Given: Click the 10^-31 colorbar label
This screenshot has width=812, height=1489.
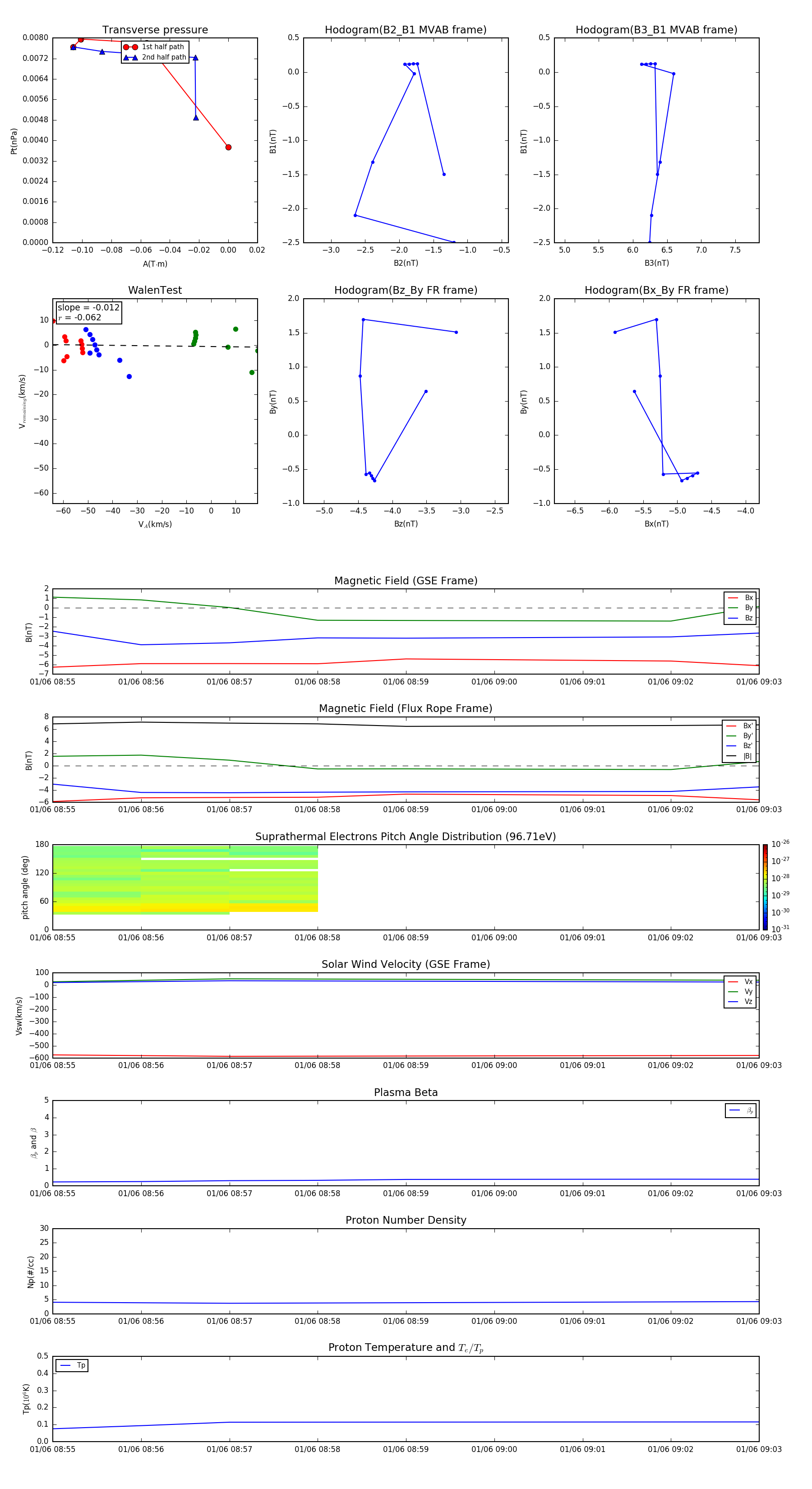Looking at the screenshot, I should pyautogui.click(x=780, y=929).
